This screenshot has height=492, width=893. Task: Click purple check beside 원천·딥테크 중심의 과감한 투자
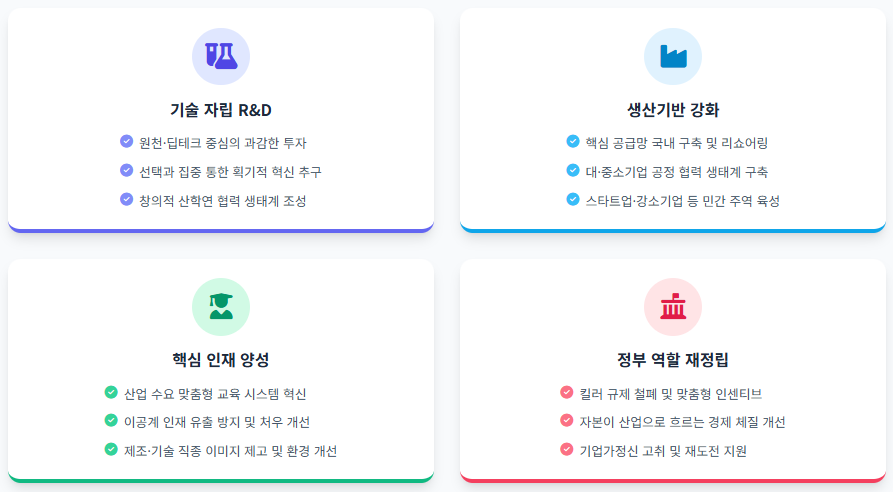pyautogui.click(x=126, y=141)
